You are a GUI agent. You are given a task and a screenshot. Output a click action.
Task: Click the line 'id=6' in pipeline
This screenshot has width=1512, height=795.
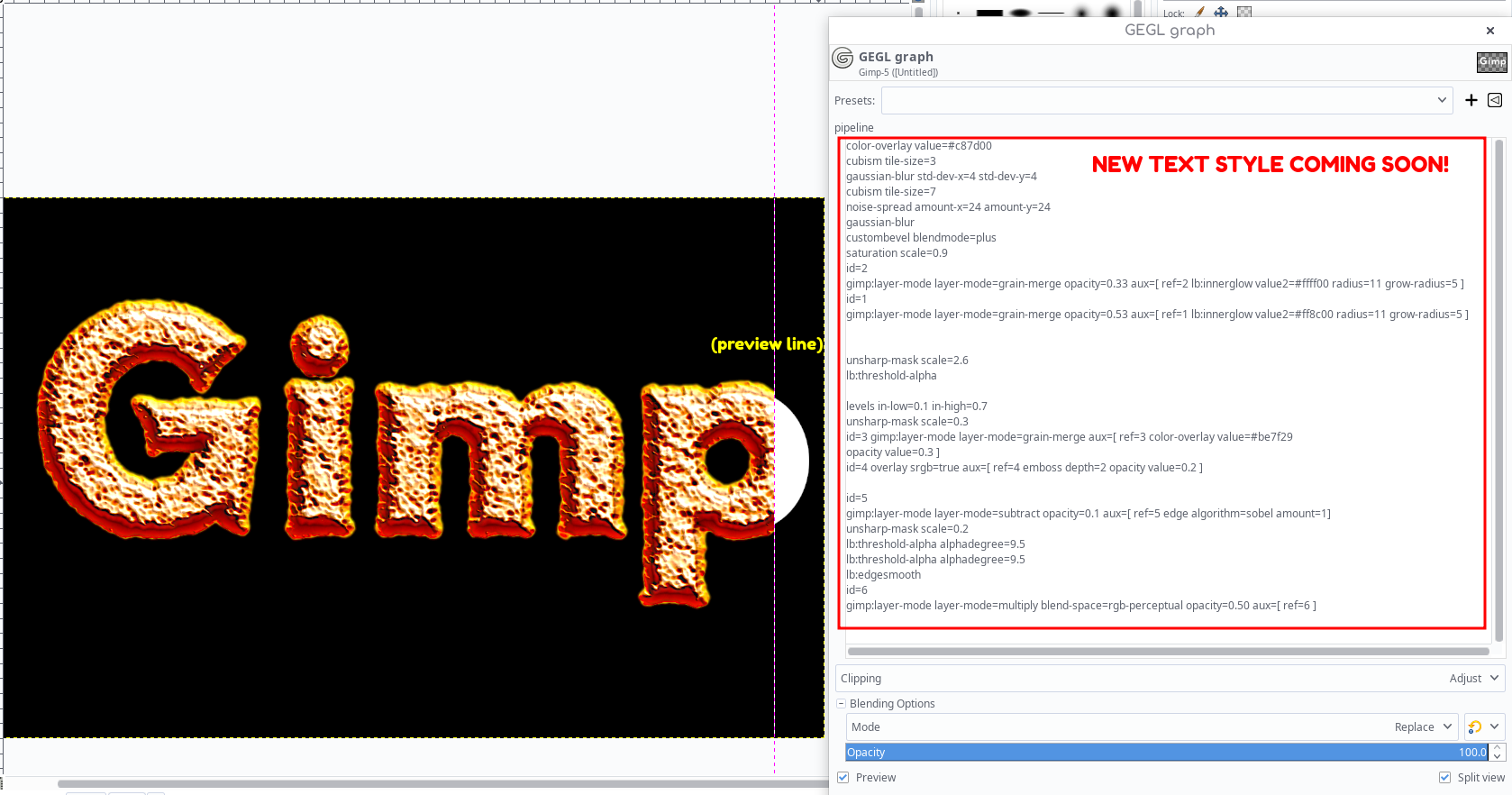[857, 590]
